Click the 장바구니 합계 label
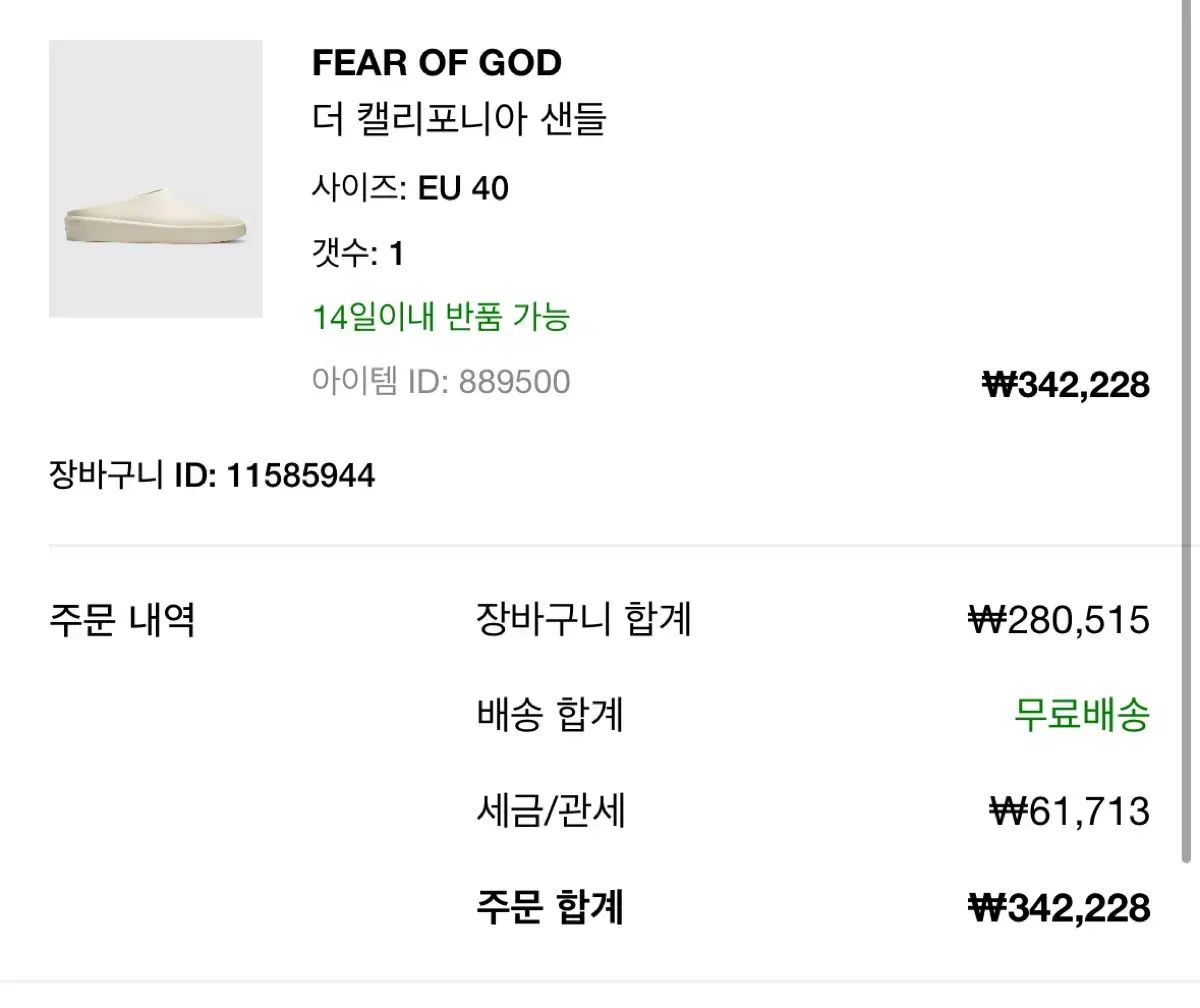This screenshot has height=1008, width=1200. point(584,620)
